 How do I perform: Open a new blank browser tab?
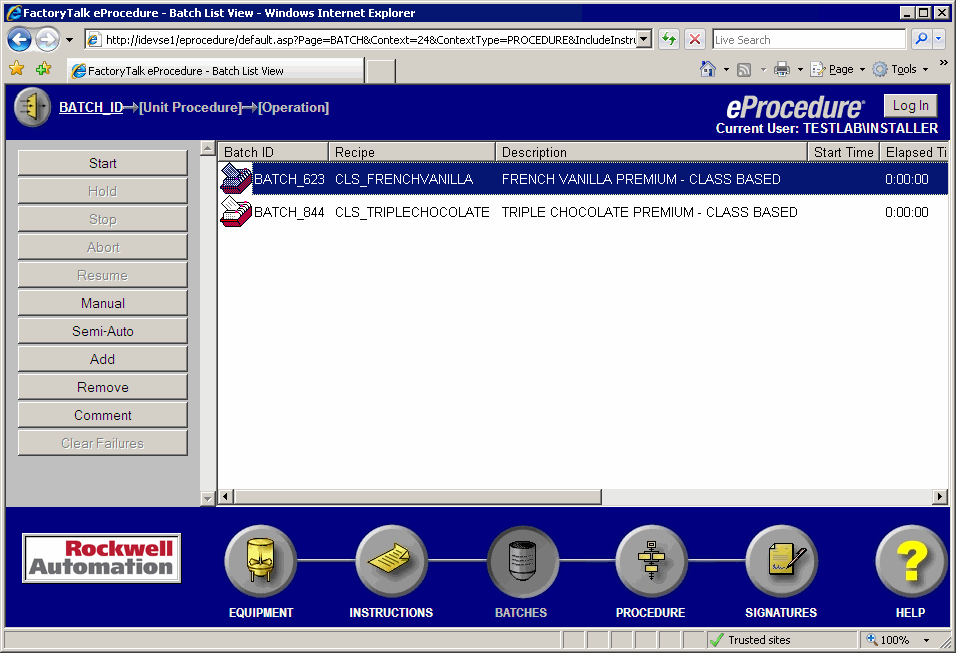381,71
